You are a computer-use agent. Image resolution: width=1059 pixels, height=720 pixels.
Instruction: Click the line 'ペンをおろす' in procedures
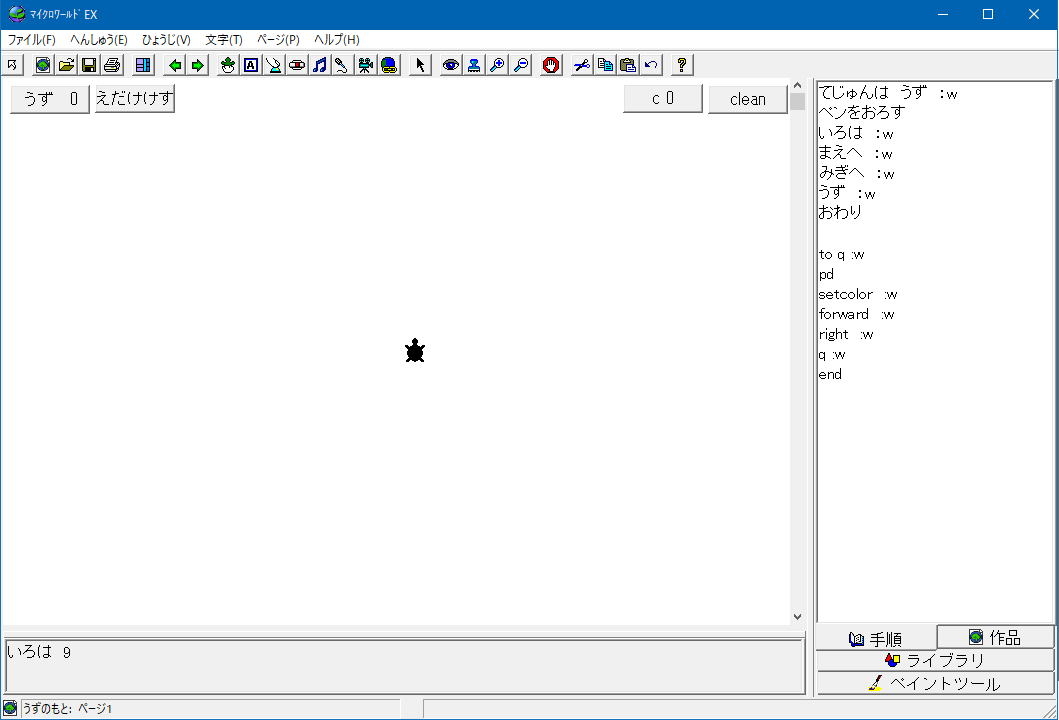tap(861, 112)
